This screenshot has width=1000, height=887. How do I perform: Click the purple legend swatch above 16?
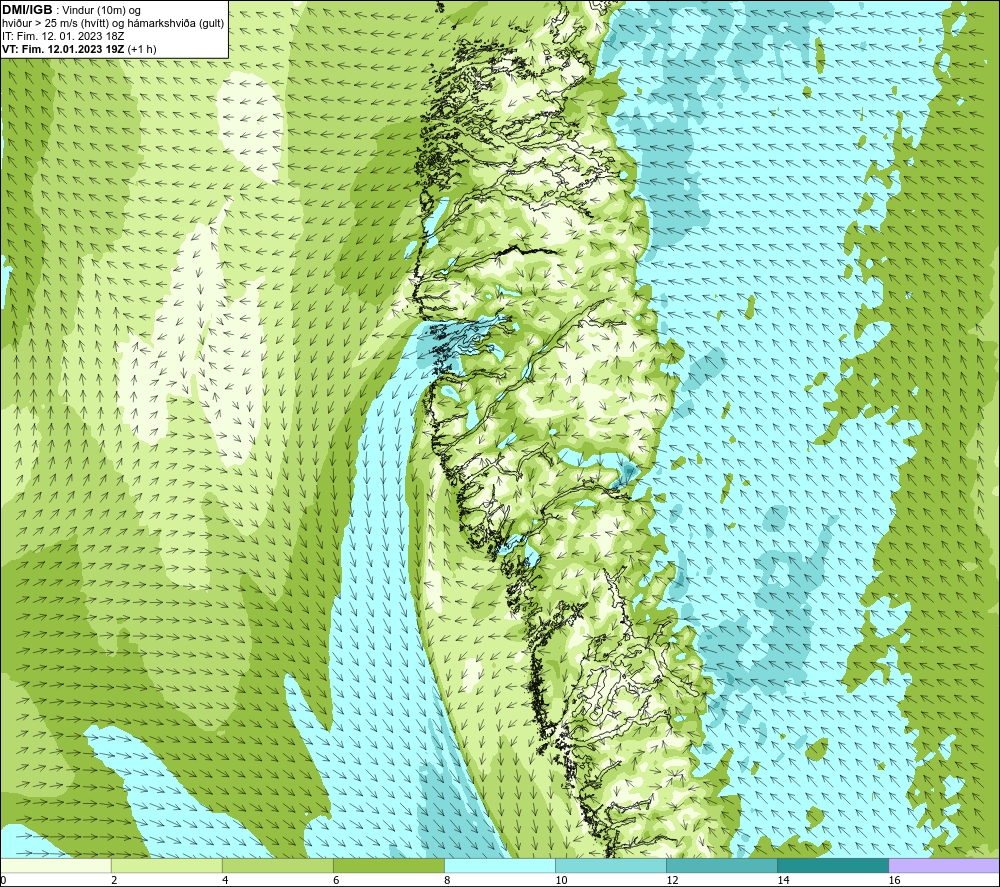944,865
